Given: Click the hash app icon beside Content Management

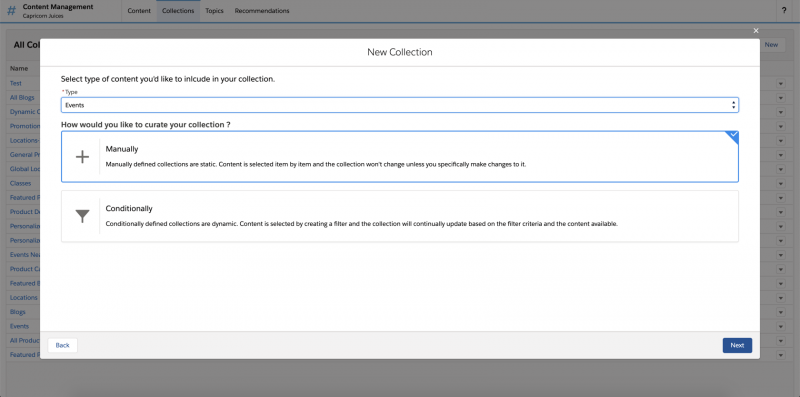Looking at the screenshot, I should (x=11, y=11).
